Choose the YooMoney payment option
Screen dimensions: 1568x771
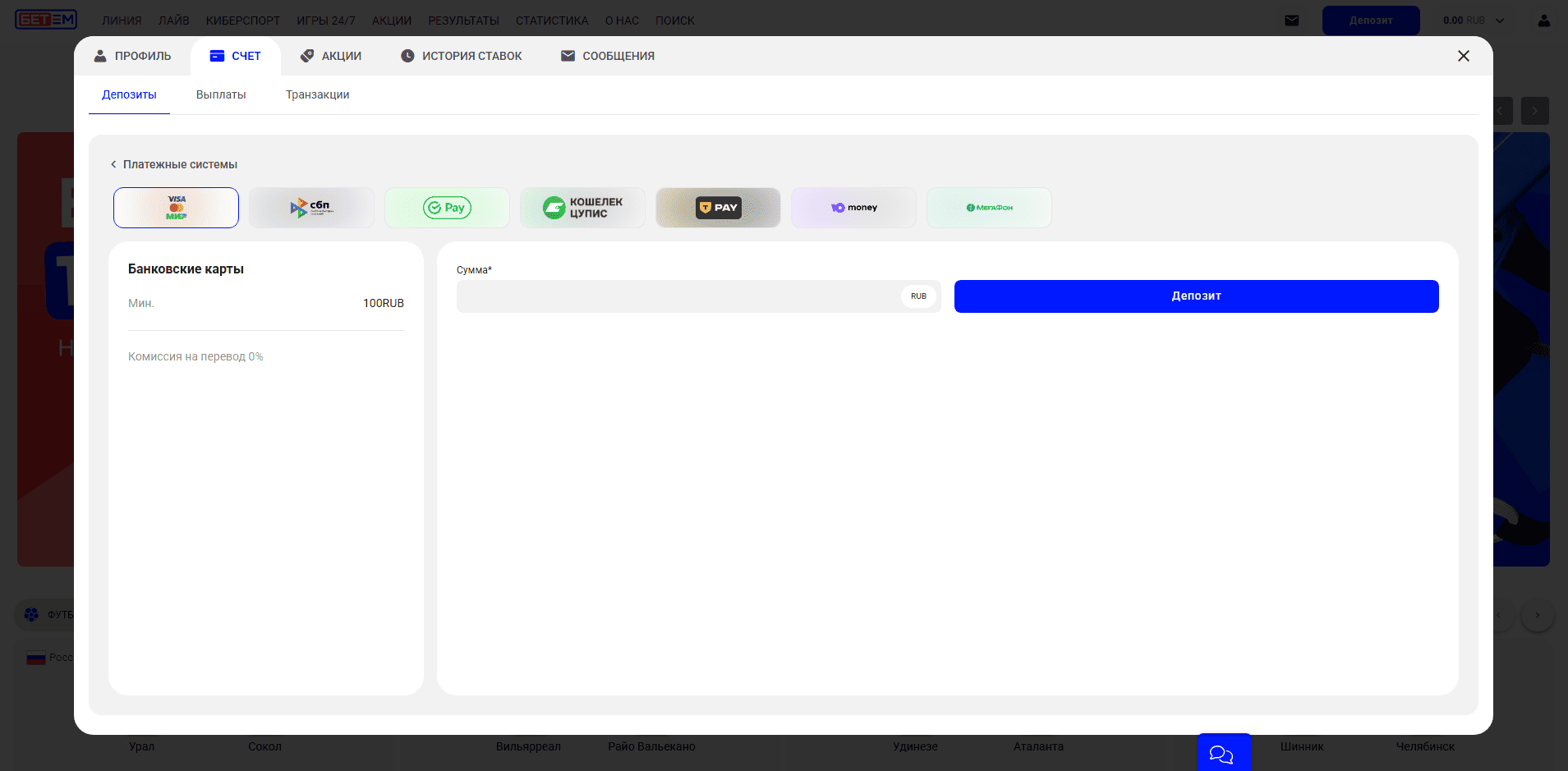tap(853, 208)
